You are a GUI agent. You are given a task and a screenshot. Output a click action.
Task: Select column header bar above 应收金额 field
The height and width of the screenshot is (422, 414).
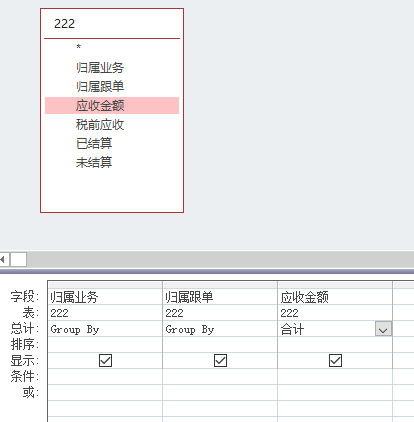[x=335, y=285]
